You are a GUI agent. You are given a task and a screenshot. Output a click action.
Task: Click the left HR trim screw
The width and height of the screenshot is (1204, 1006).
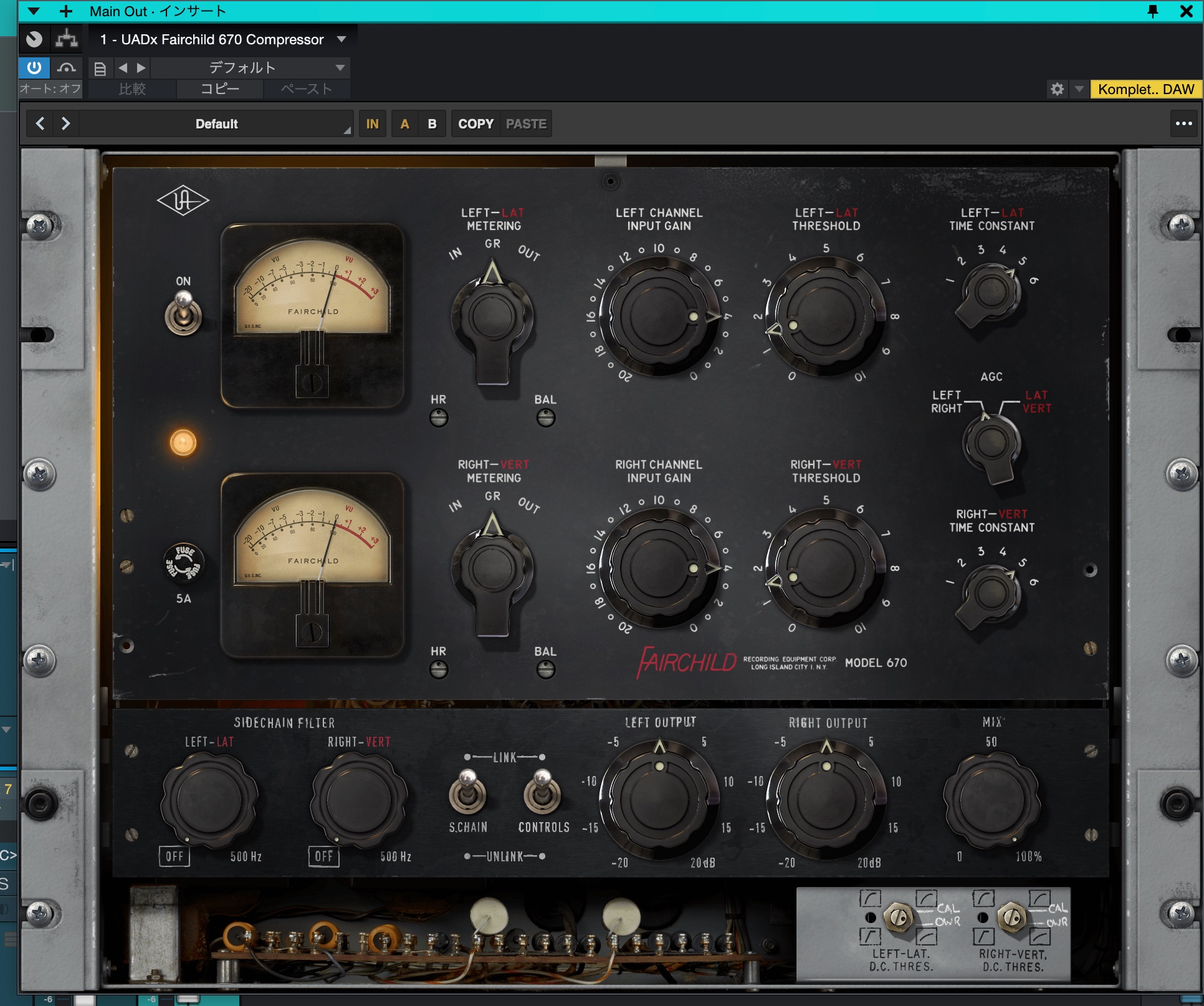pos(439,418)
